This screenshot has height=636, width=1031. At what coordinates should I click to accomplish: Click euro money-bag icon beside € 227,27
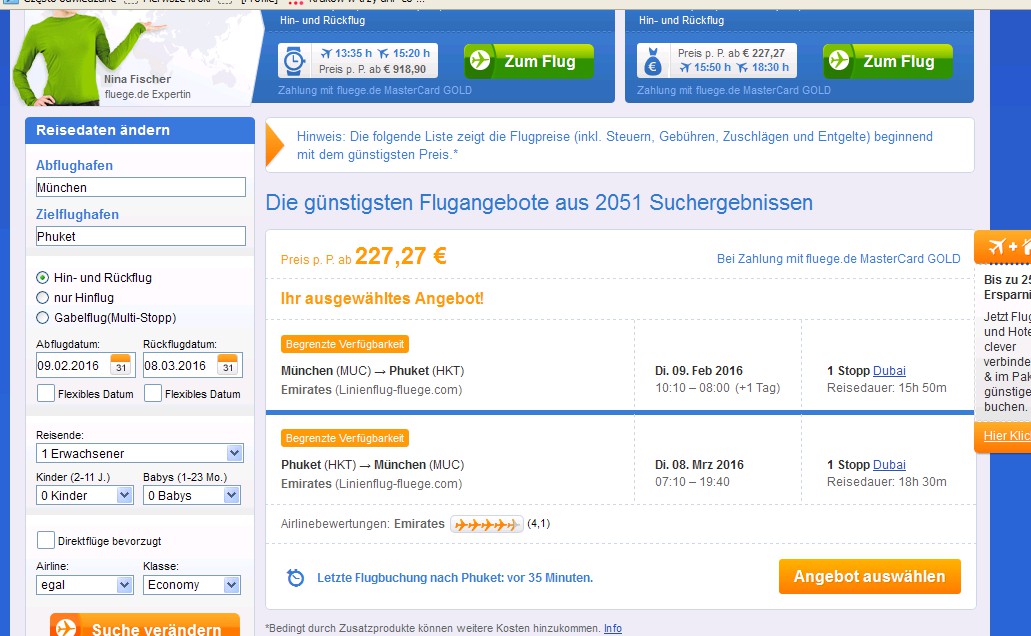pyautogui.click(x=653, y=61)
